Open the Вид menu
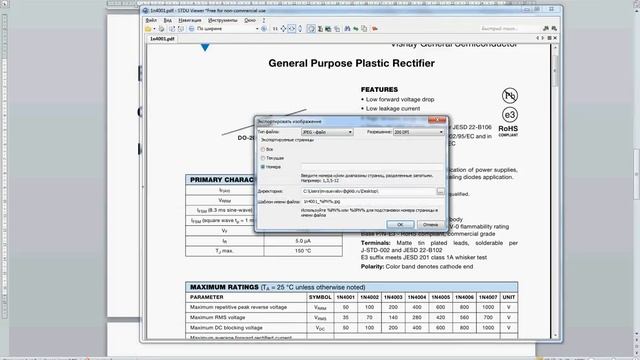The image size is (640, 360). pos(167,20)
